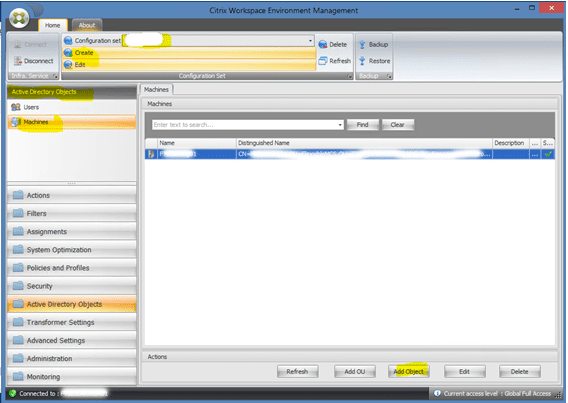Click the Clear button

click(x=397, y=125)
